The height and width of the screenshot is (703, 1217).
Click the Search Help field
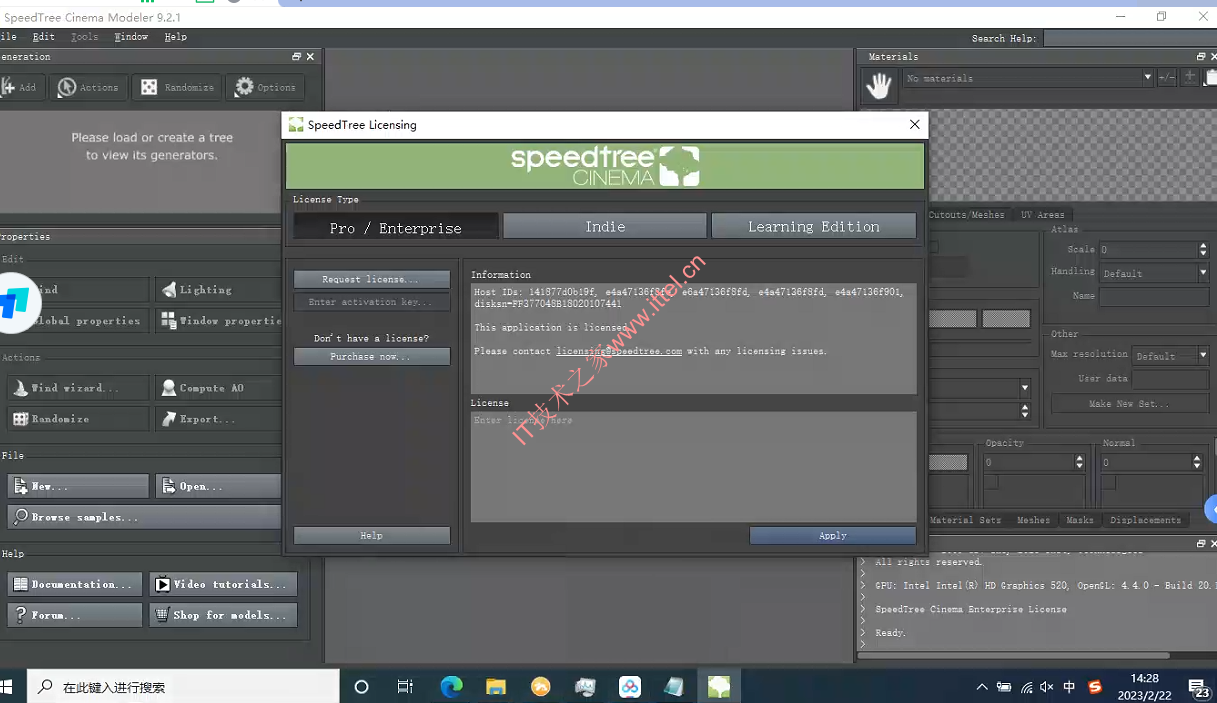point(1130,38)
